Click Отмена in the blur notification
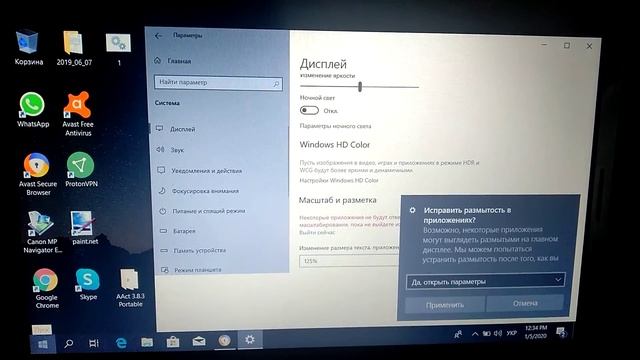The image size is (640, 360). click(525, 303)
